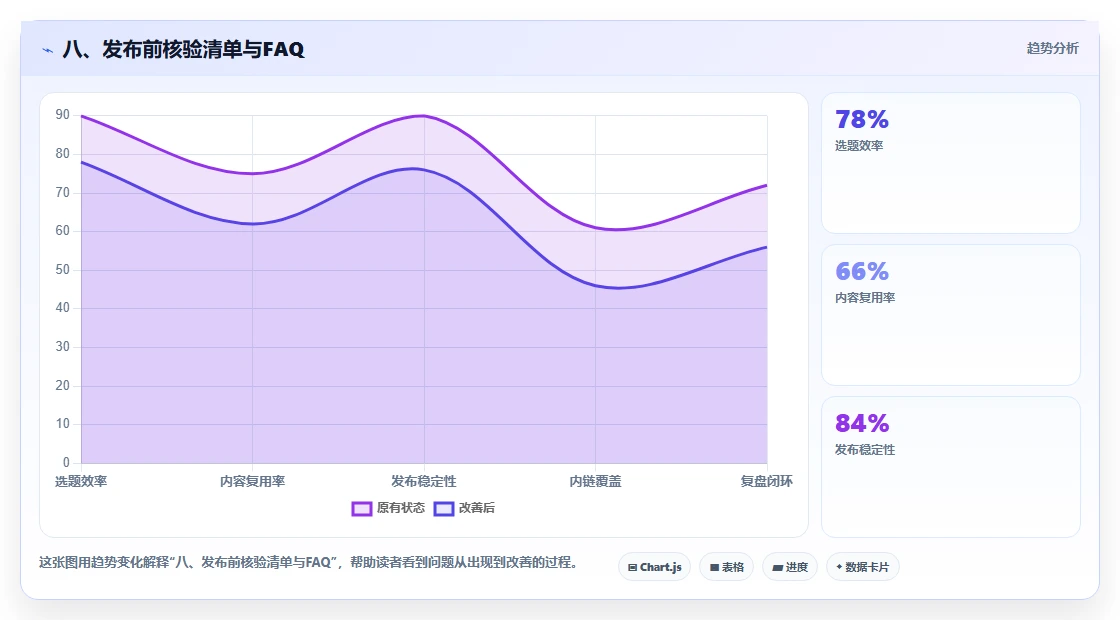Click the 进度 tag chip
Screen dimensions: 1120x620
pyautogui.click(x=790, y=567)
